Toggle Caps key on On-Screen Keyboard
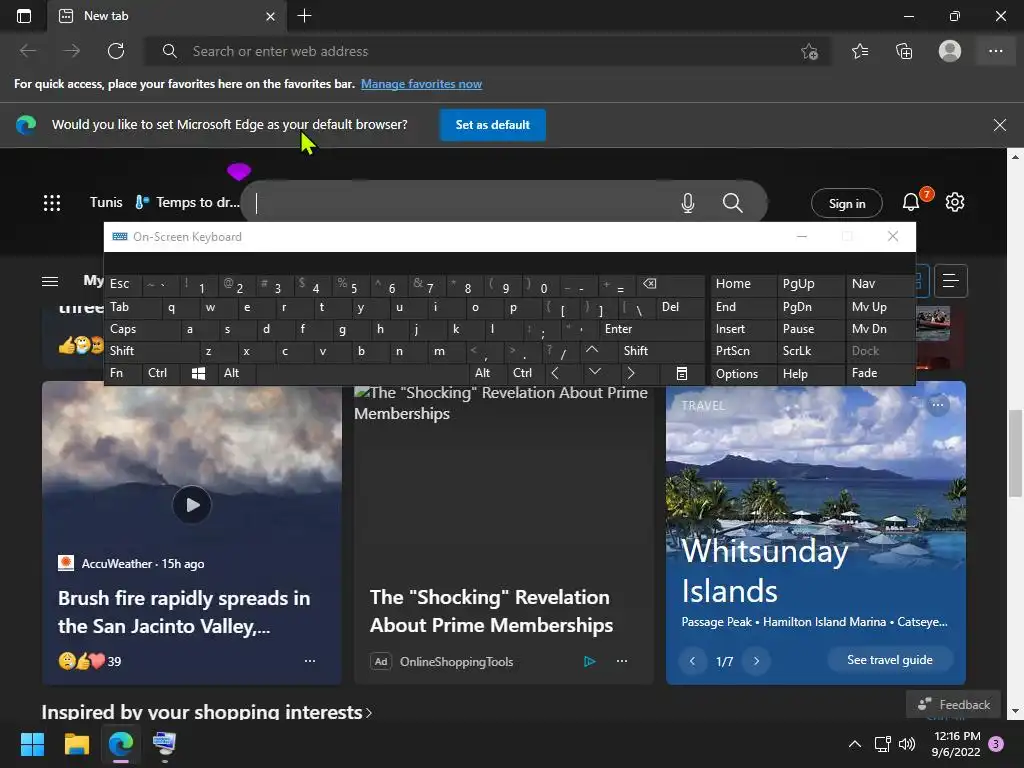1024x768 pixels. click(142, 329)
